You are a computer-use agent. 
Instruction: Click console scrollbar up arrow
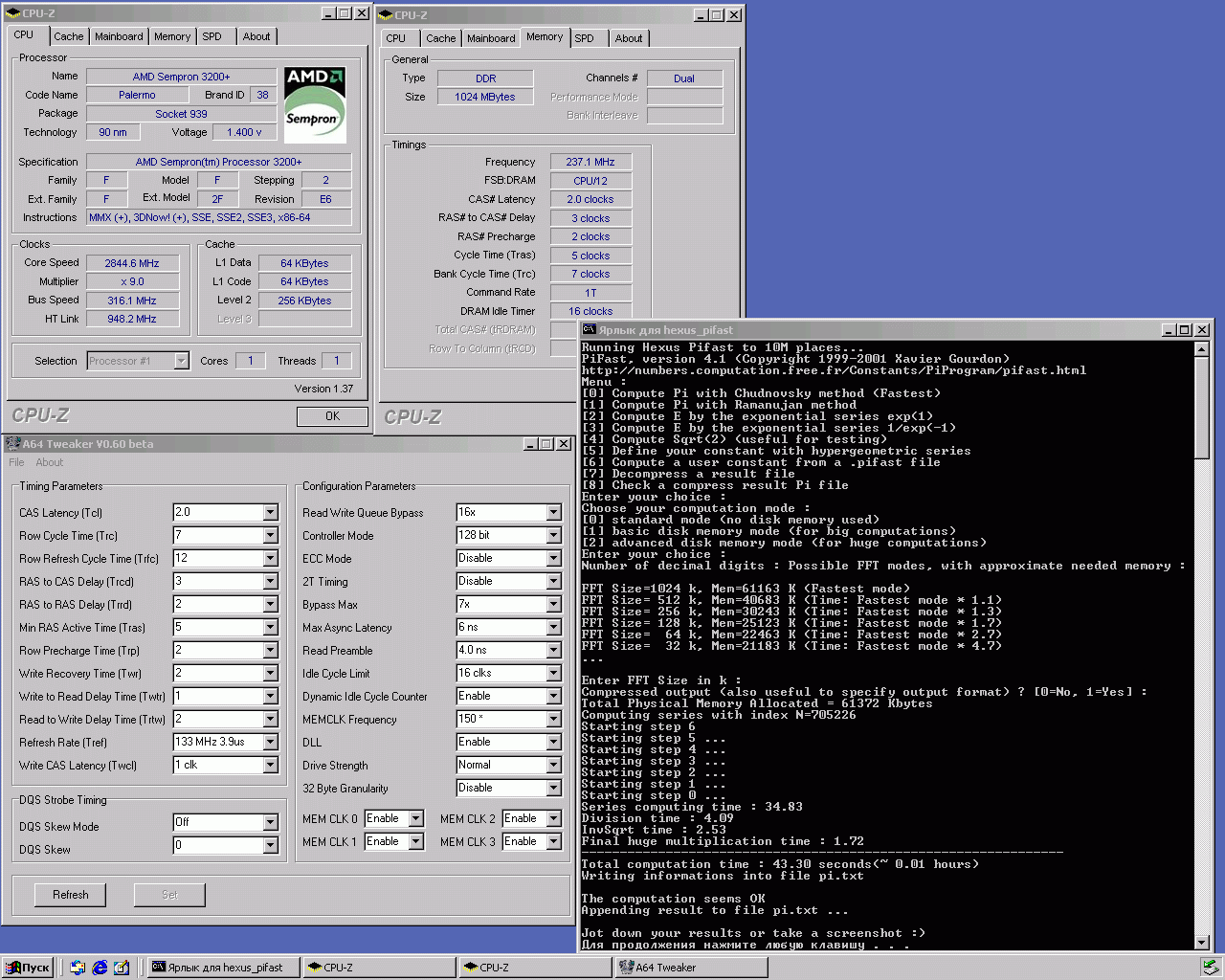[x=1203, y=349]
